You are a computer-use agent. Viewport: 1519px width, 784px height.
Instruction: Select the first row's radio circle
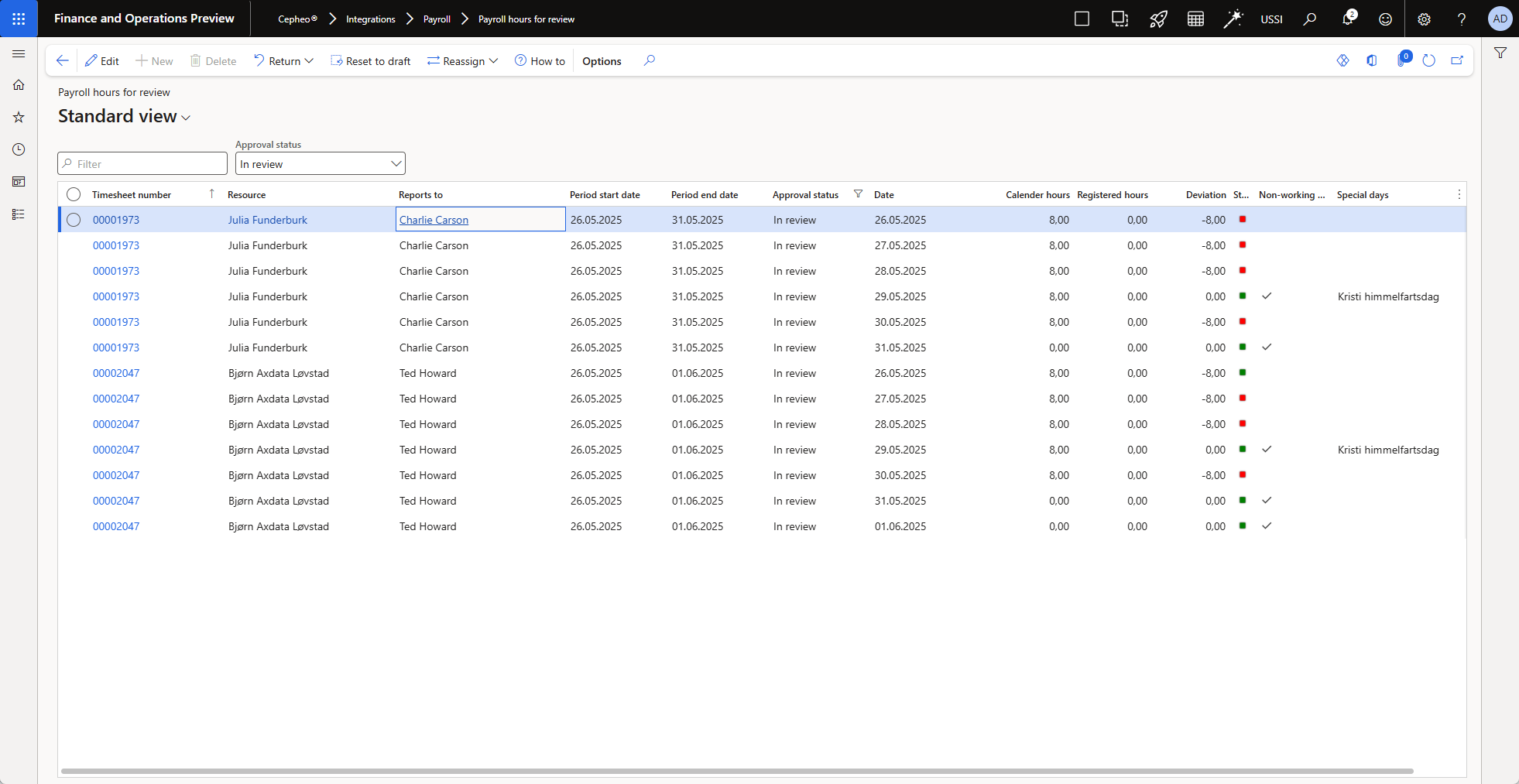point(74,220)
